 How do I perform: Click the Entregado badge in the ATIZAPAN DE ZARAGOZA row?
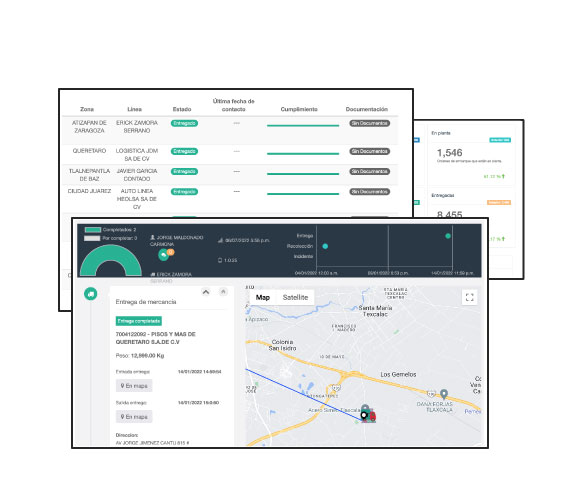coord(184,123)
